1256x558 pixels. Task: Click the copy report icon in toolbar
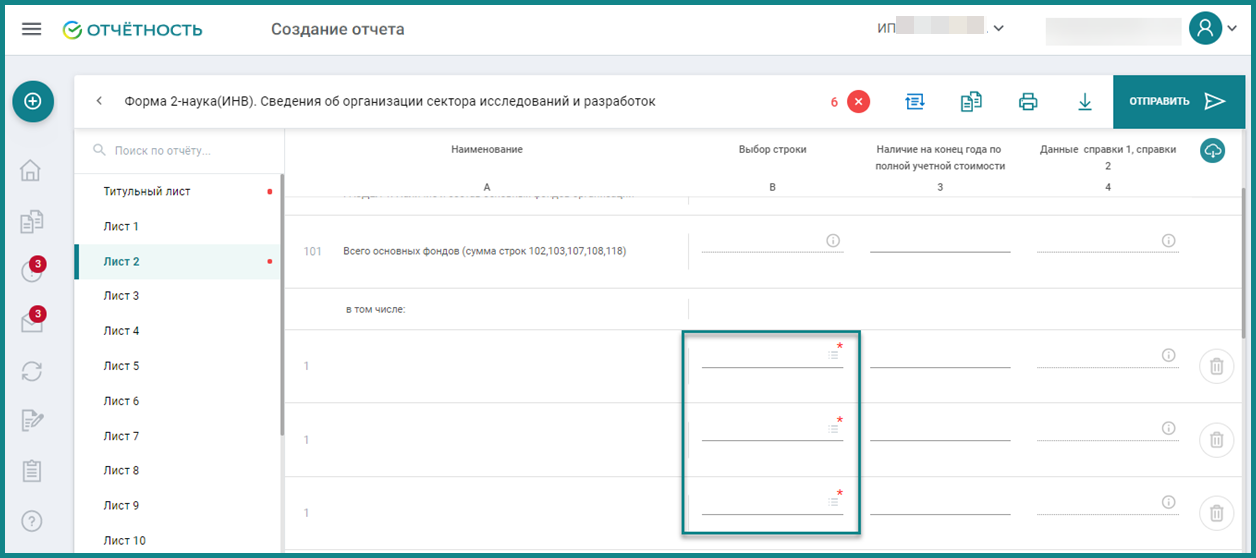pyautogui.click(x=971, y=101)
